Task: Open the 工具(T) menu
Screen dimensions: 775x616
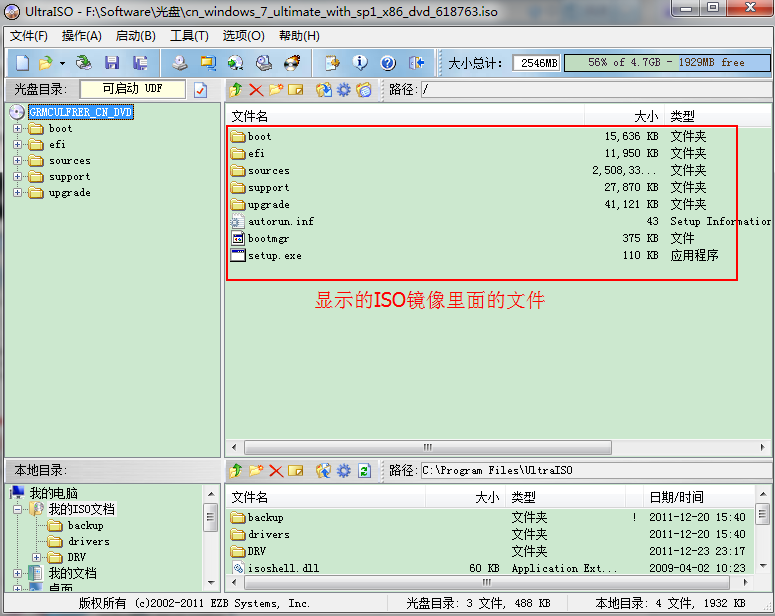Action: click(x=189, y=36)
